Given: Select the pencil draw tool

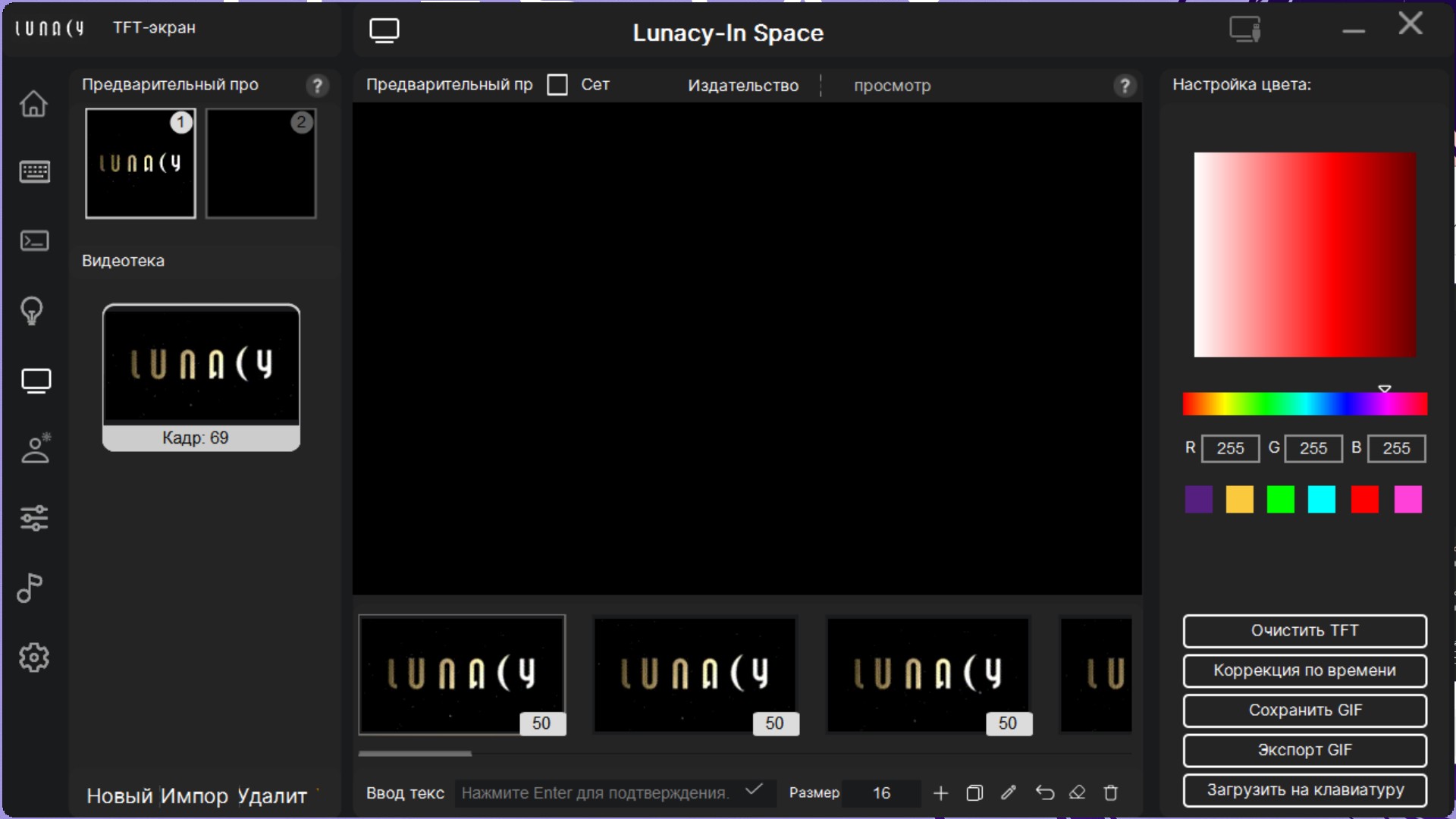Looking at the screenshot, I should 1009,793.
